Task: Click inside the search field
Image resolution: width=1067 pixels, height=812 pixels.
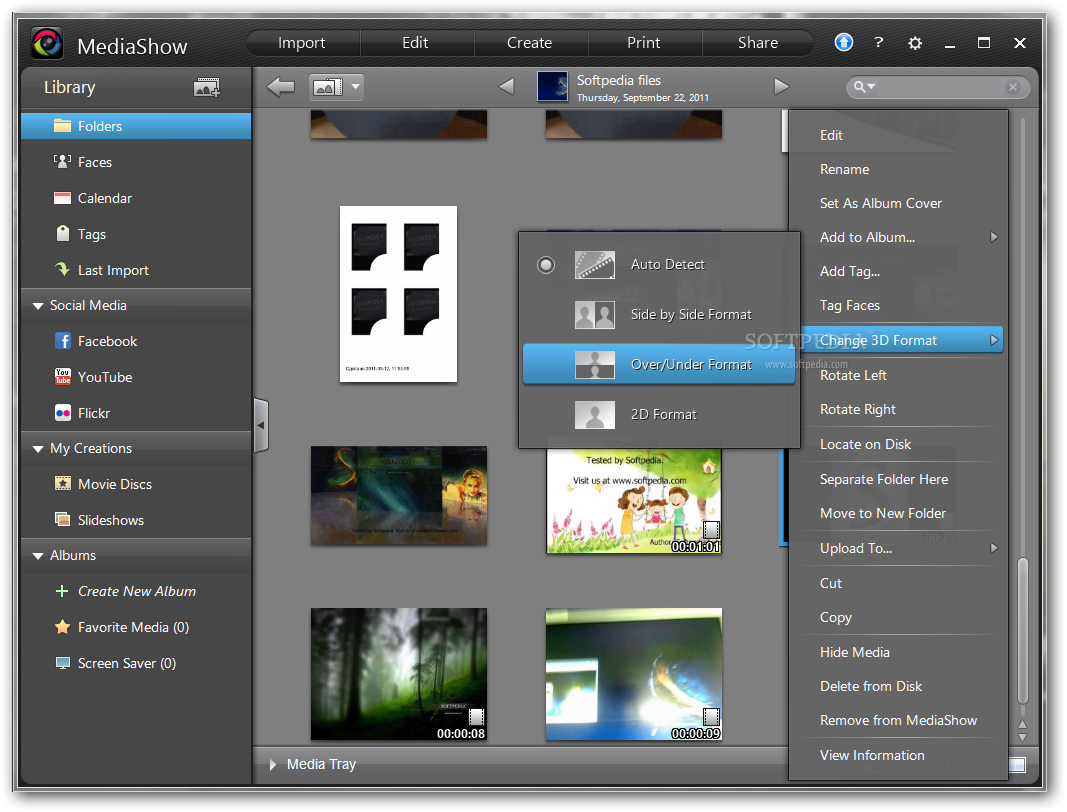Action: pyautogui.click(x=939, y=86)
